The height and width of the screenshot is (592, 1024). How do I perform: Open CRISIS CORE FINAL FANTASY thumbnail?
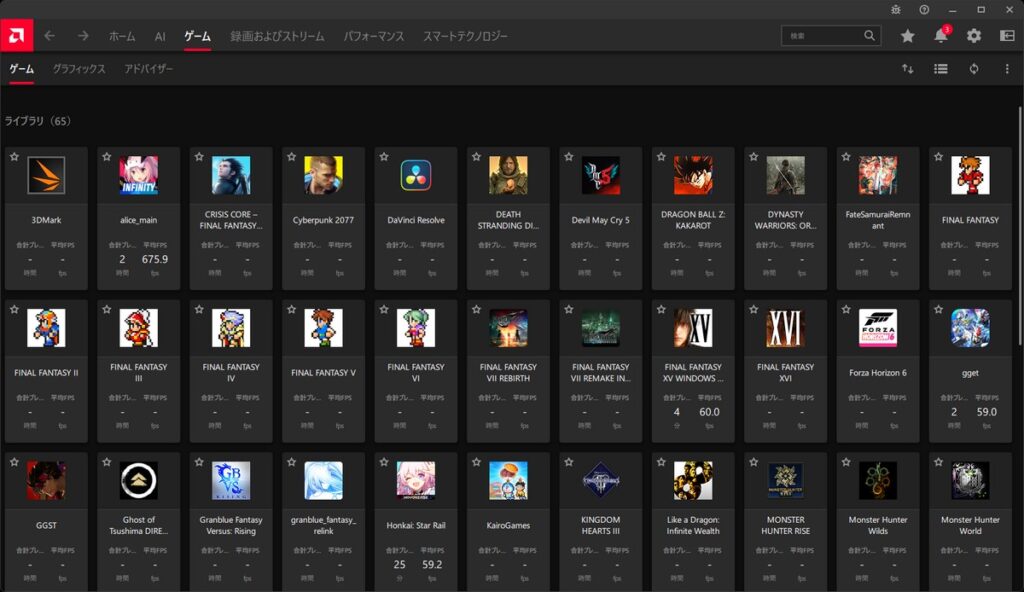[231, 175]
